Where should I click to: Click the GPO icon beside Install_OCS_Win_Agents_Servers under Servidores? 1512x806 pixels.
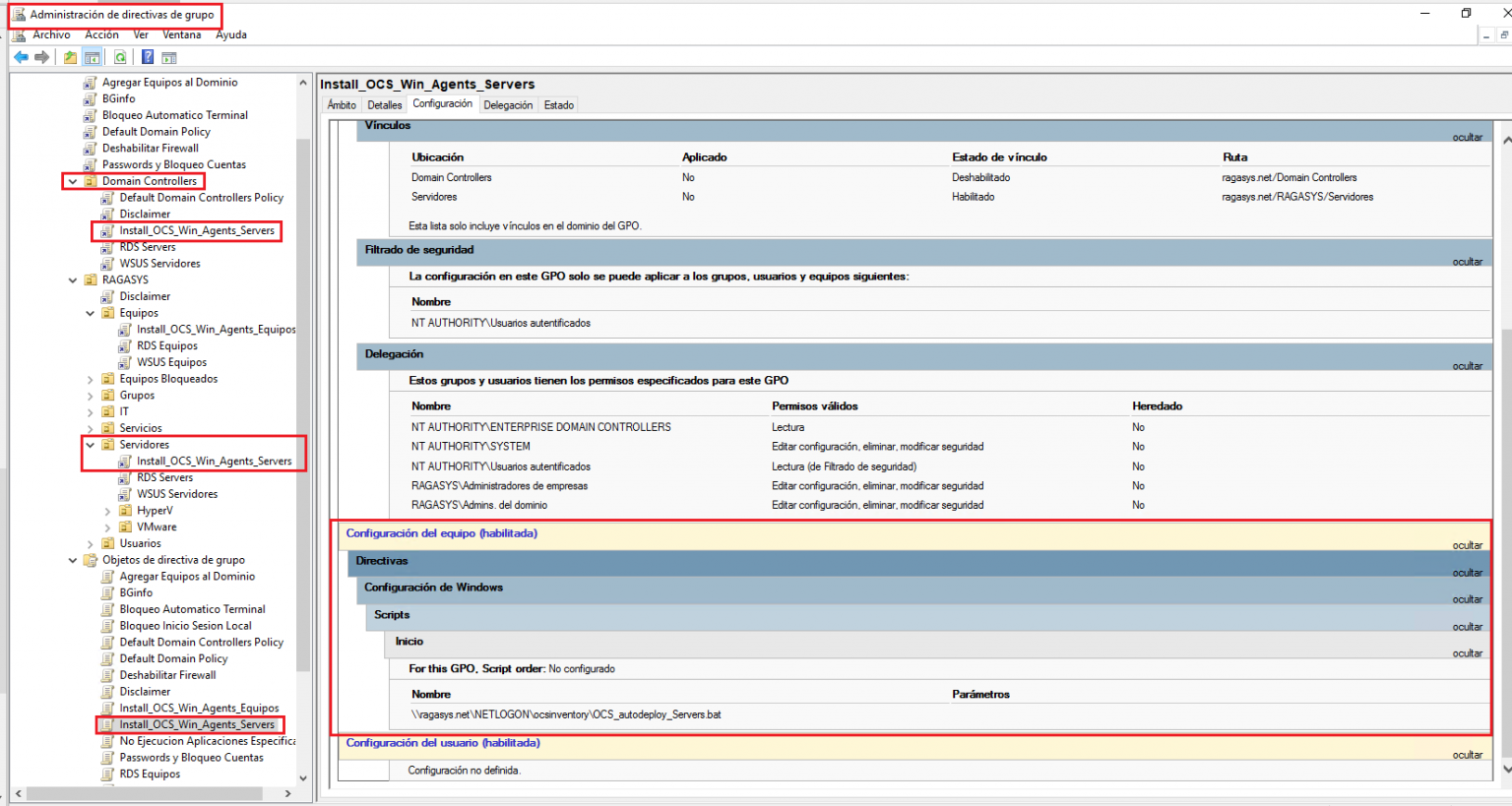124,461
